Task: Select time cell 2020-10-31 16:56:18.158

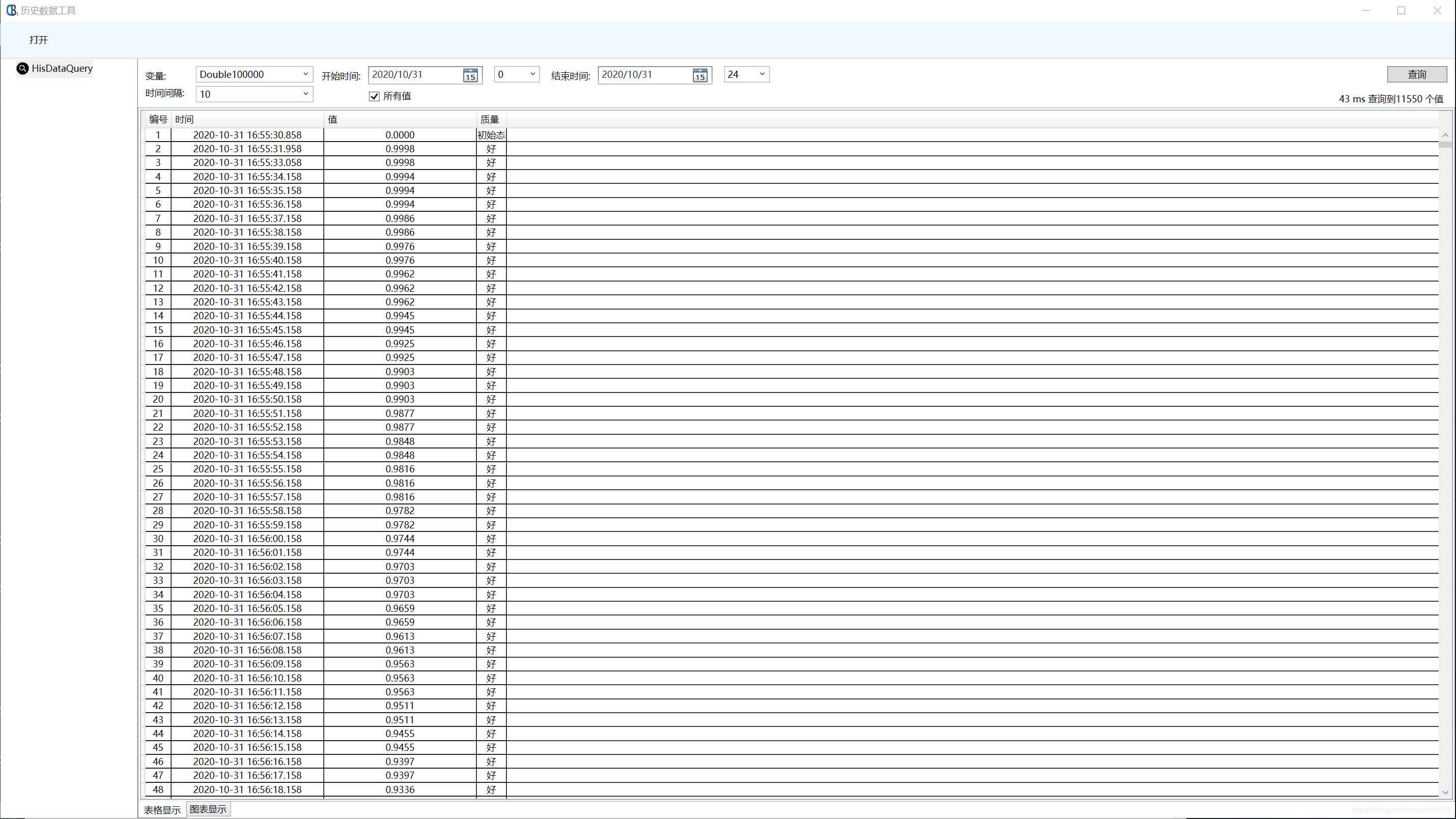Action: 247,789
